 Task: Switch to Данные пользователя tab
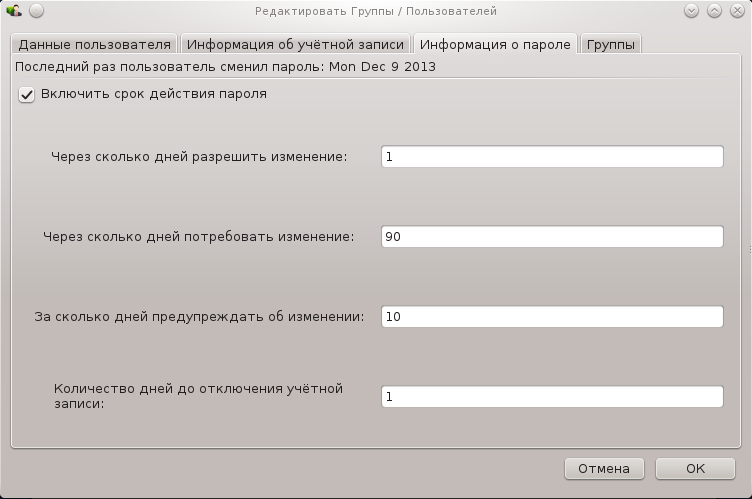[94, 44]
